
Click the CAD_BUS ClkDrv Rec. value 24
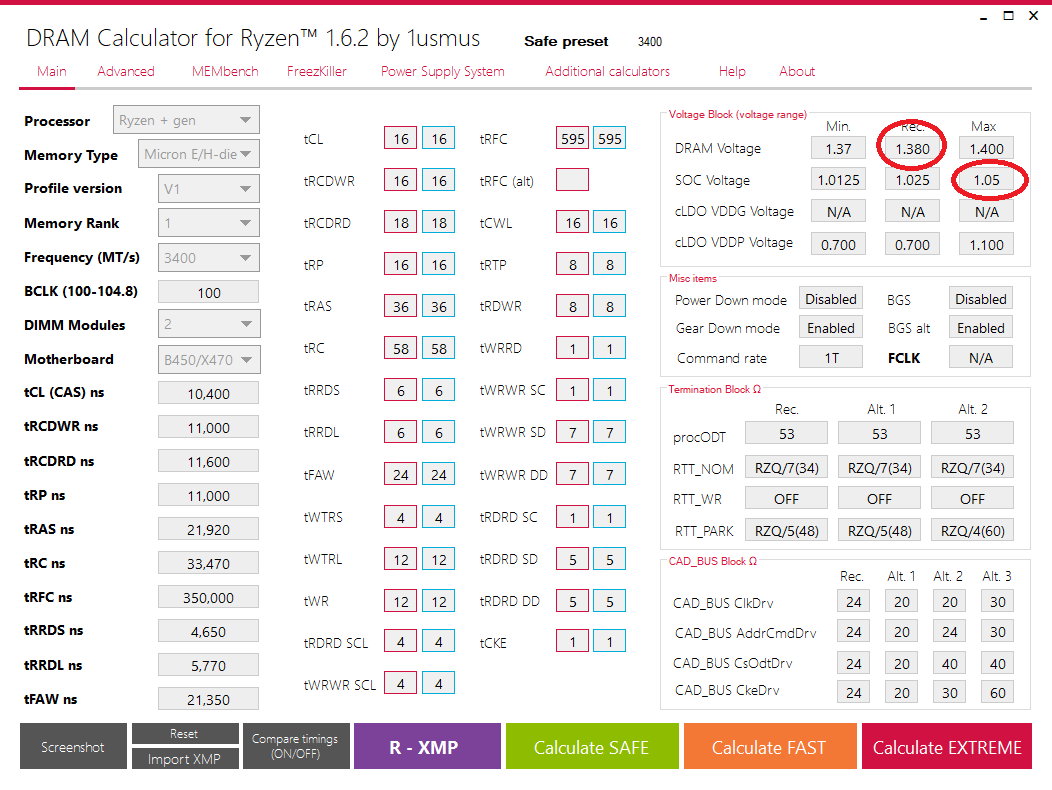853,601
